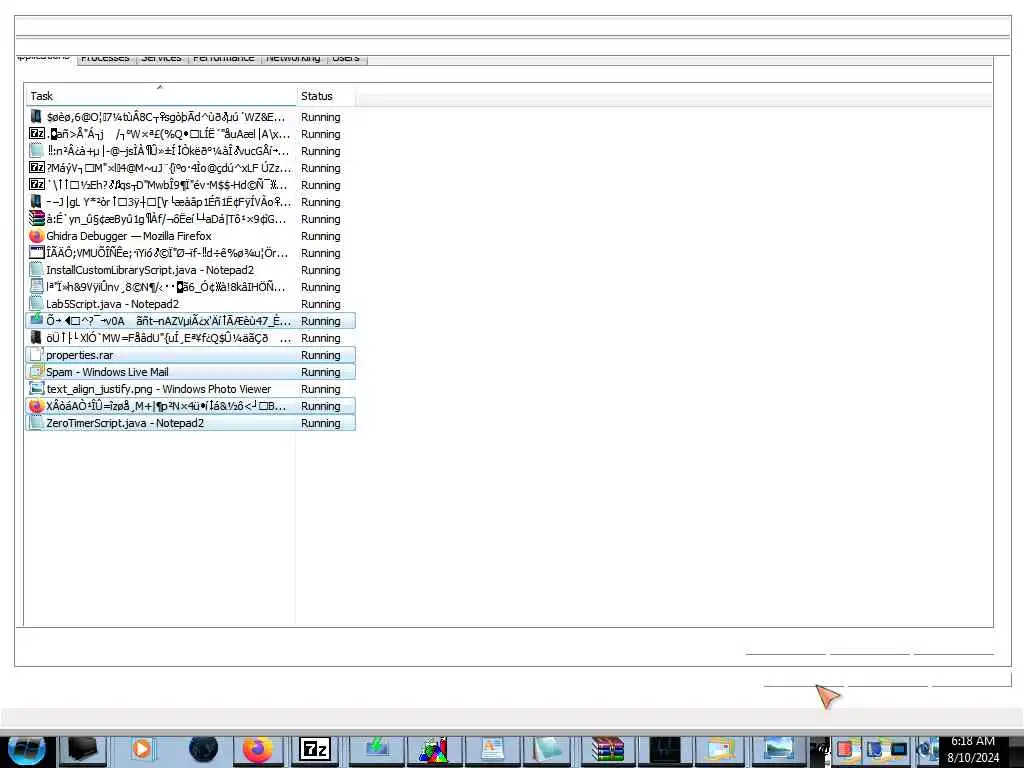Open the dark round app icon on the taskbar

202,749
